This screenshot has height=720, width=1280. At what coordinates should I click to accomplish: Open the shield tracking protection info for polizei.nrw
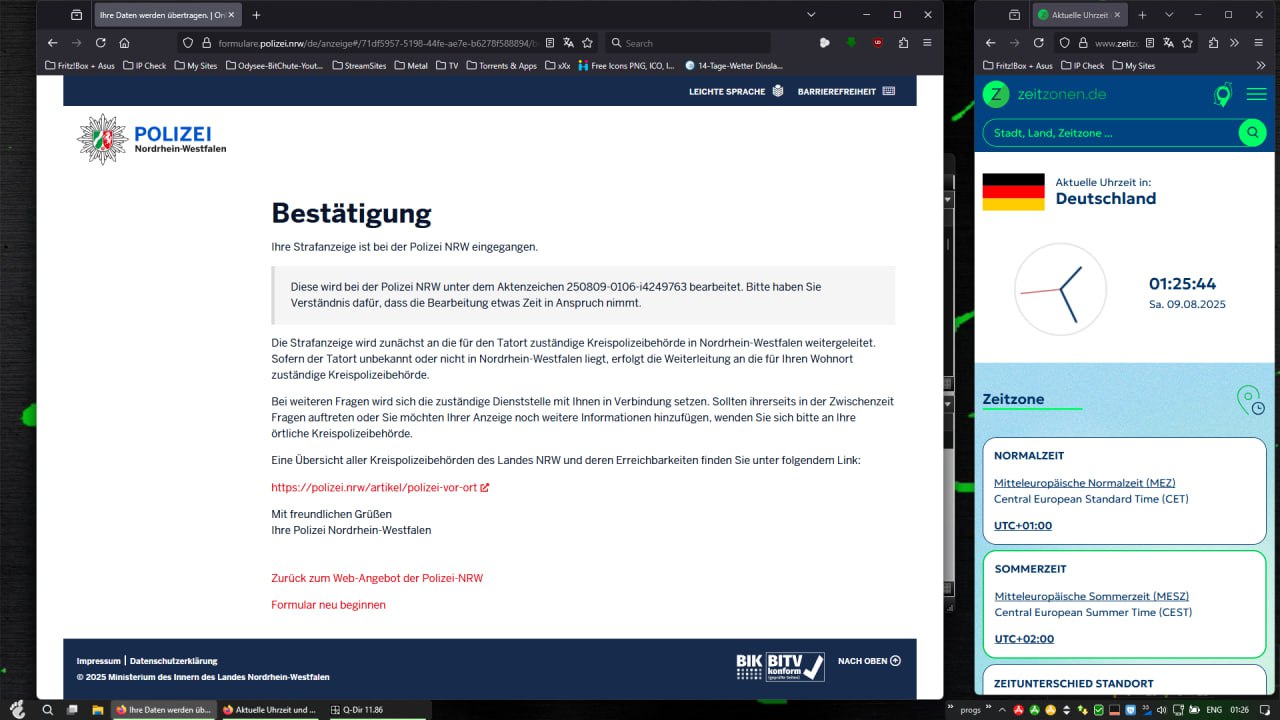187,43
